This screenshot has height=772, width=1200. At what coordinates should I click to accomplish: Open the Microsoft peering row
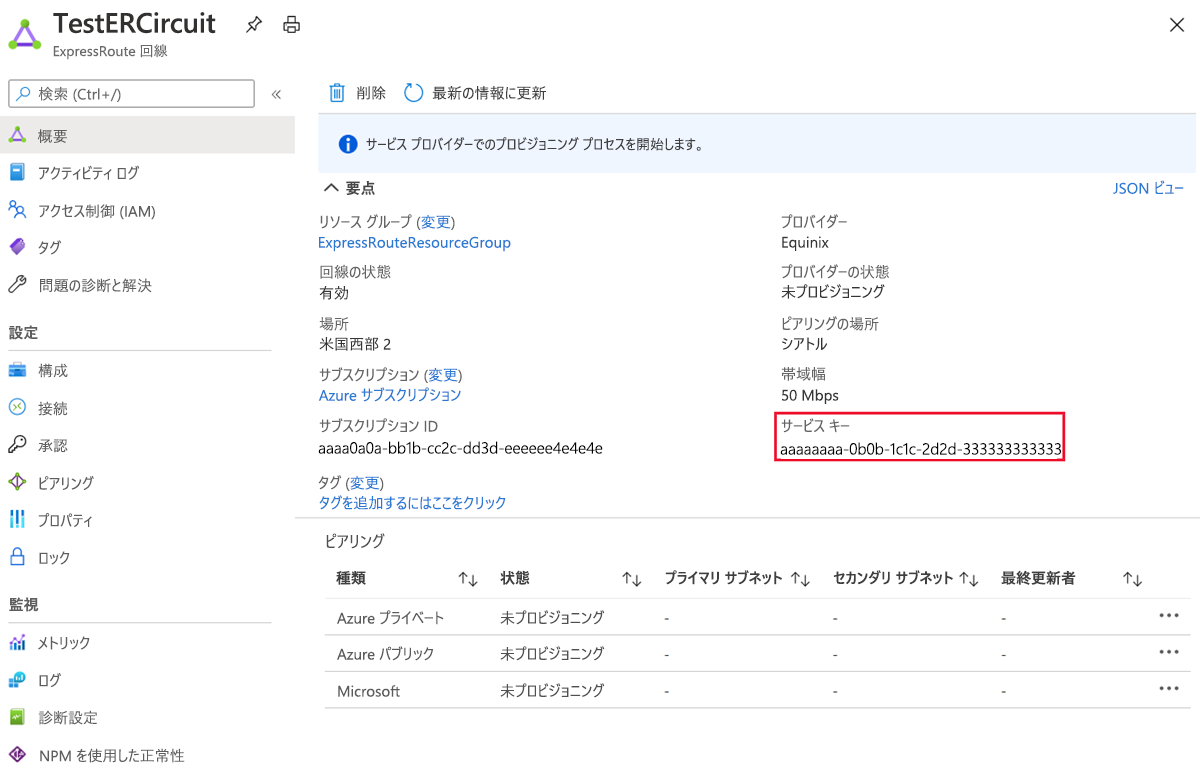[x=757, y=690]
